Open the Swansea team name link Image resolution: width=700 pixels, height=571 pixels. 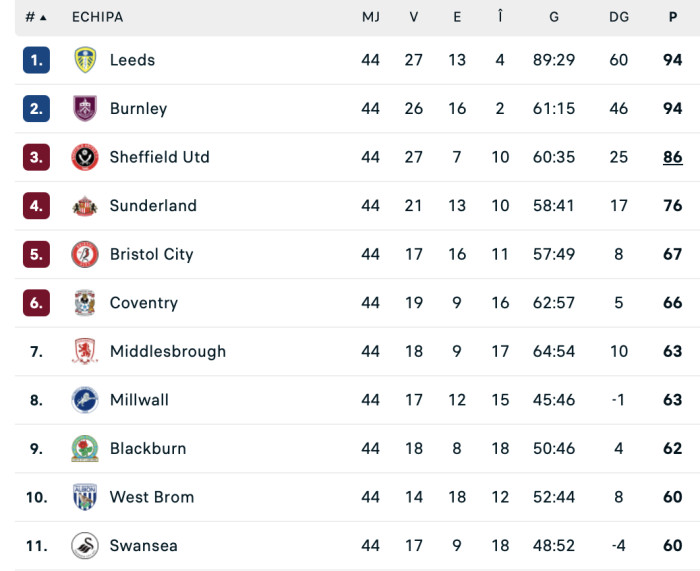tap(144, 546)
